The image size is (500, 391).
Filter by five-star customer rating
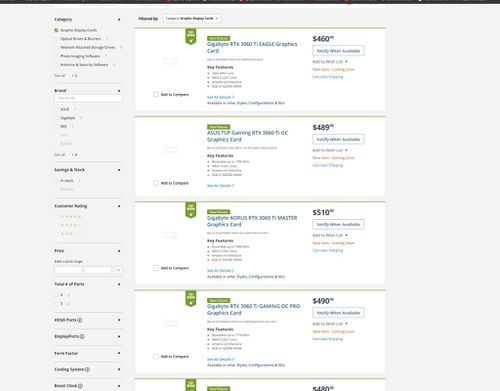point(70,217)
